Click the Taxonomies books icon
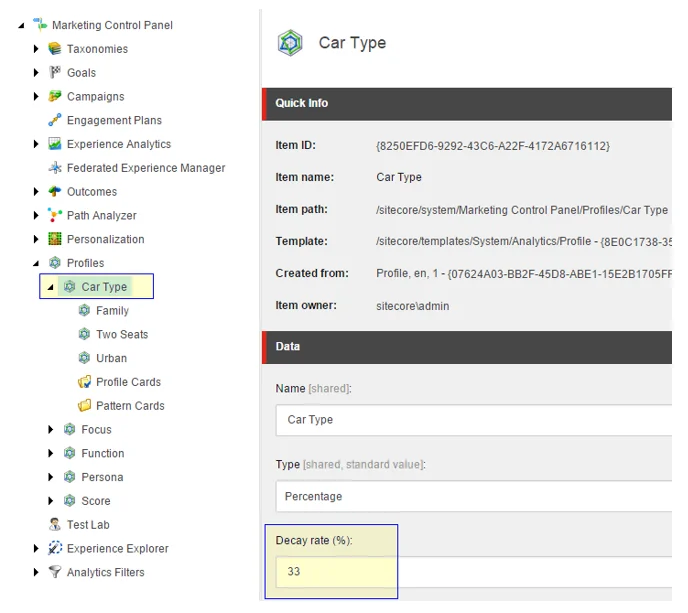The image size is (688, 613). pos(54,49)
